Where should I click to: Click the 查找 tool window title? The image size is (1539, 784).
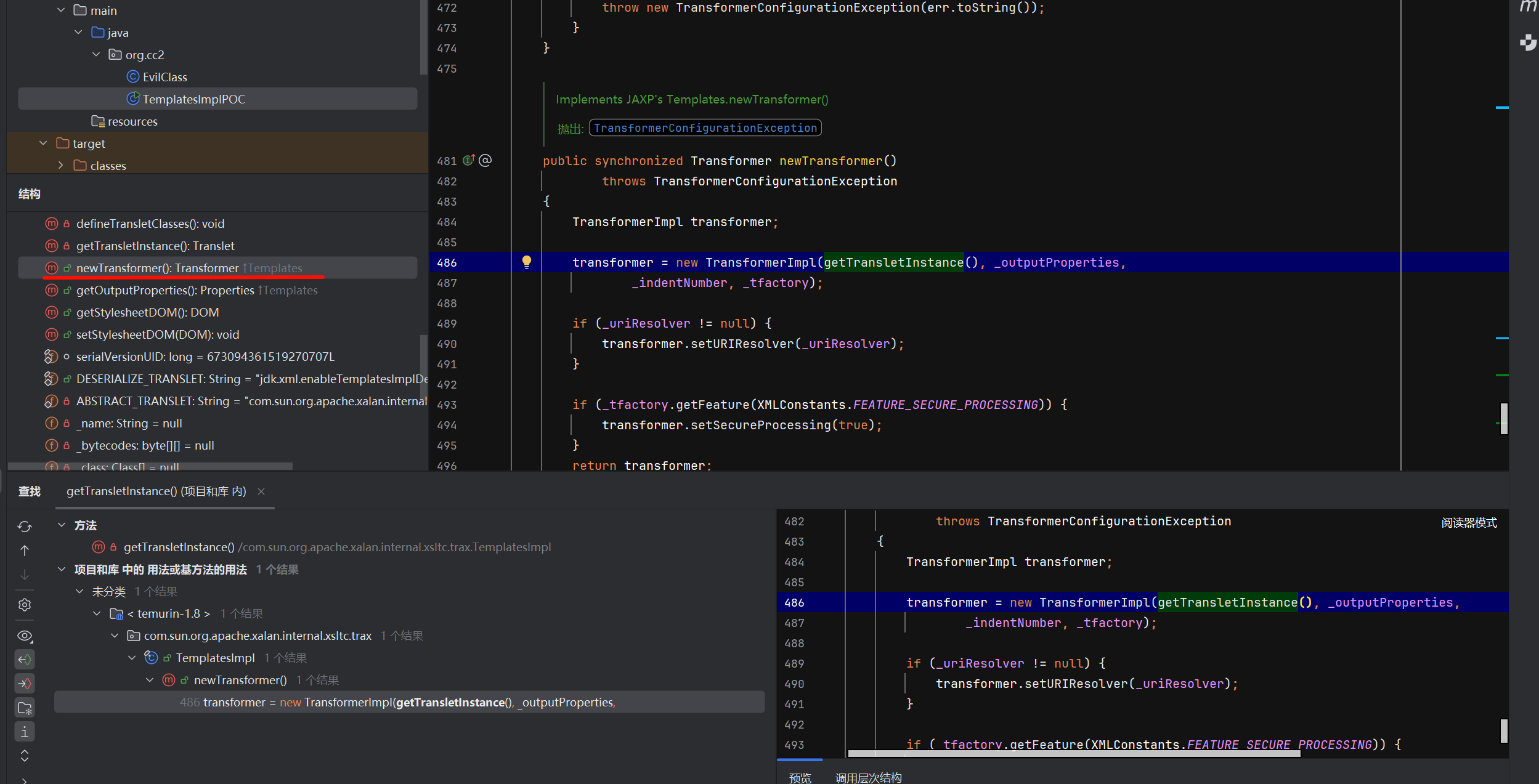pyautogui.click(x=30, y=491)
